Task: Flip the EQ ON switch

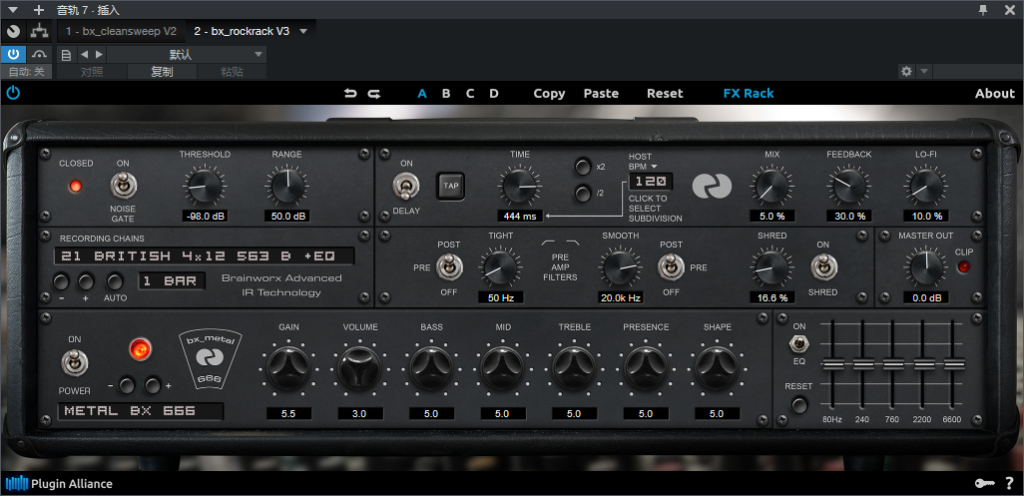Action: (x=797, y=343)
